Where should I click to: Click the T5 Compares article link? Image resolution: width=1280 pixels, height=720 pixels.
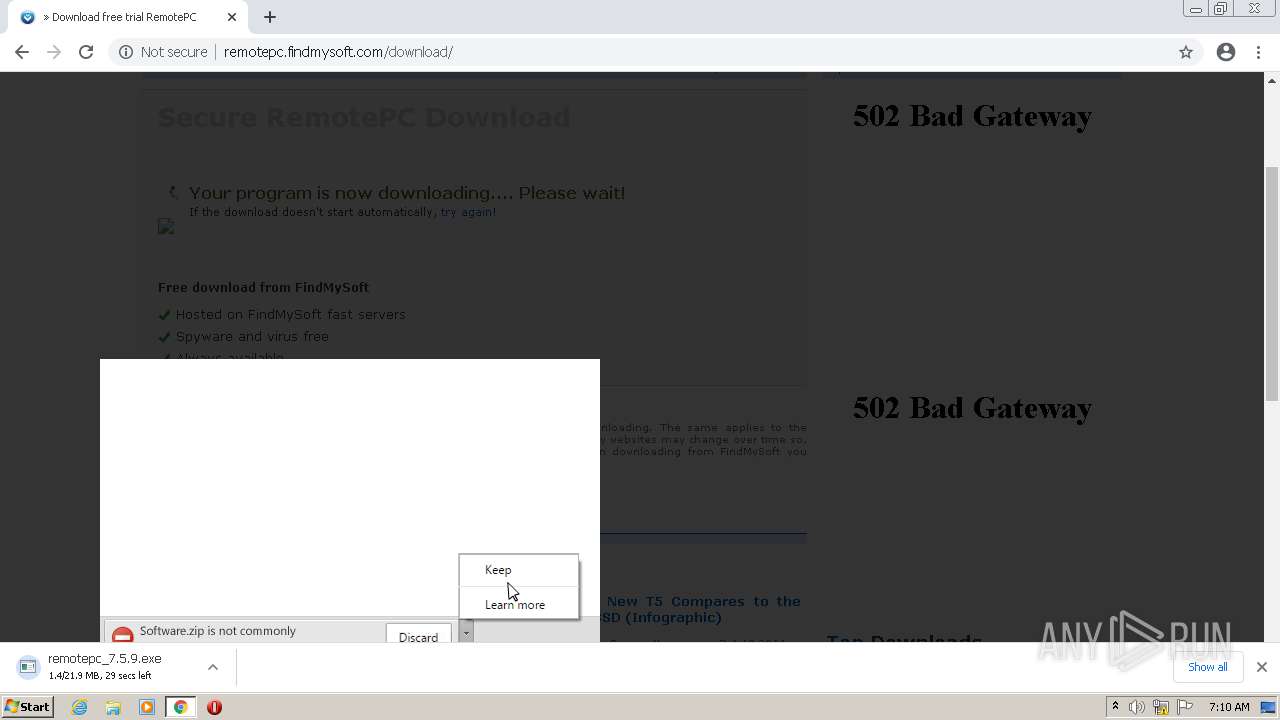(703, 609)
